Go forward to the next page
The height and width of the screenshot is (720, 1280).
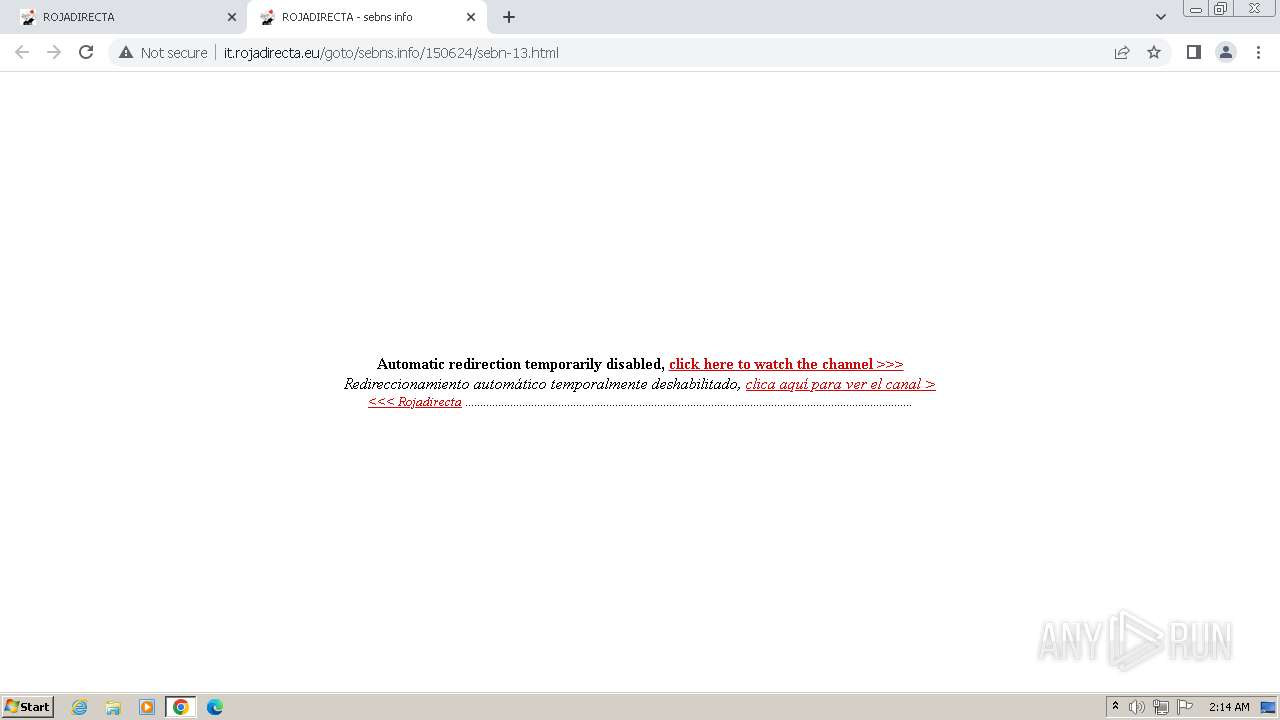(54, 52)
